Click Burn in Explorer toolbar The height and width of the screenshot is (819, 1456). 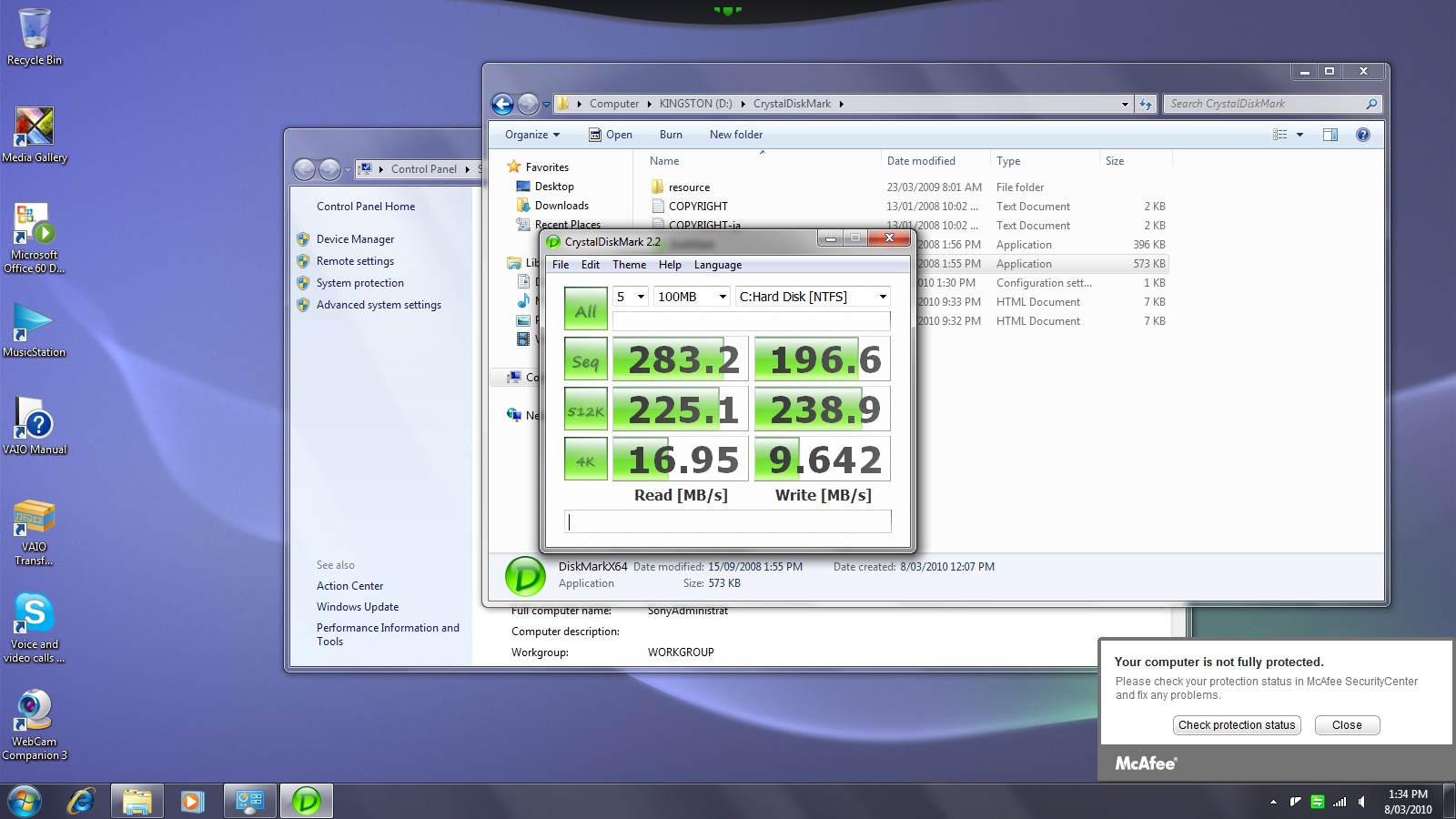pos(671,135)
